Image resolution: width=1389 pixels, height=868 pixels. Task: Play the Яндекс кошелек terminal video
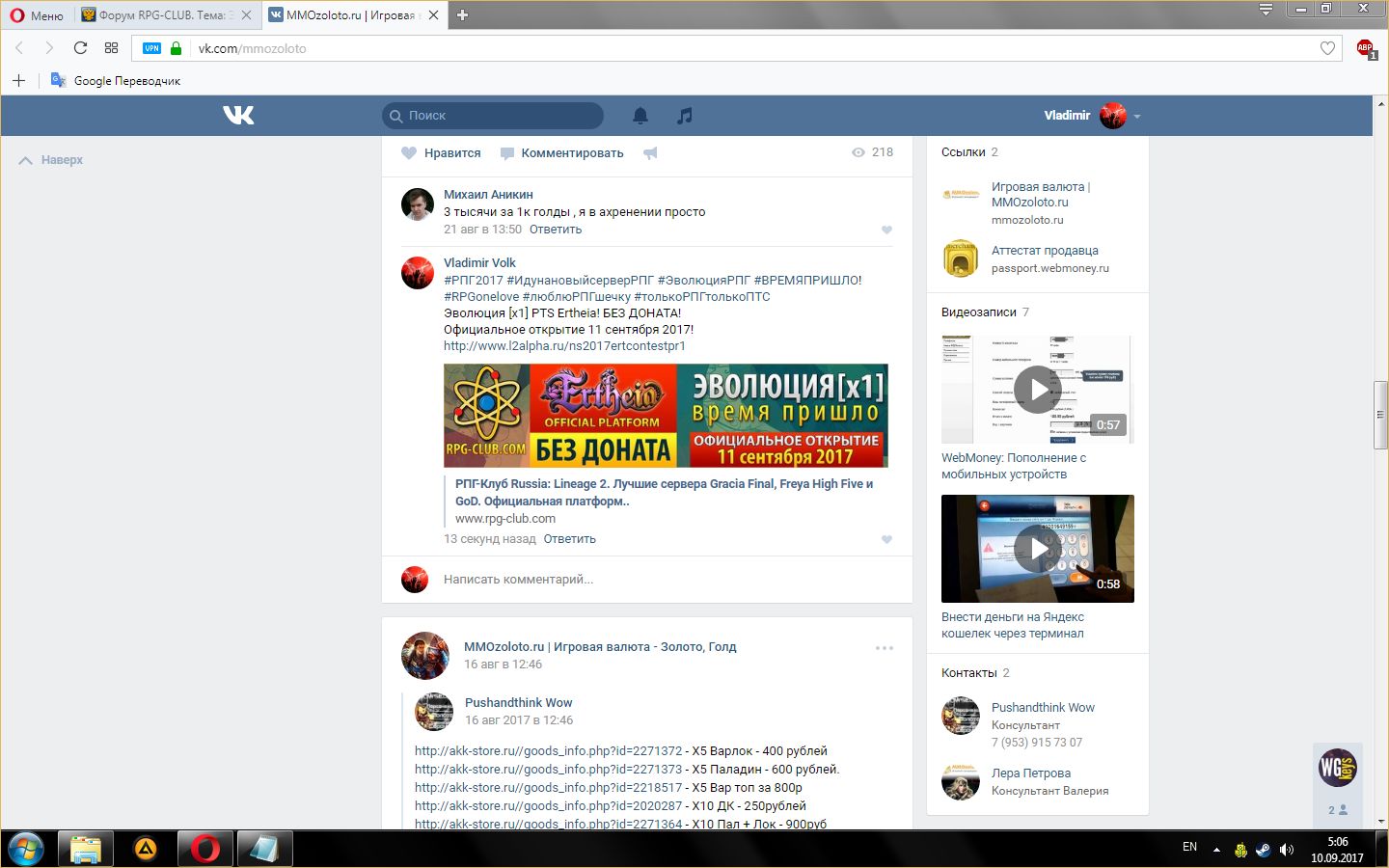click(x=1038, y=549)
